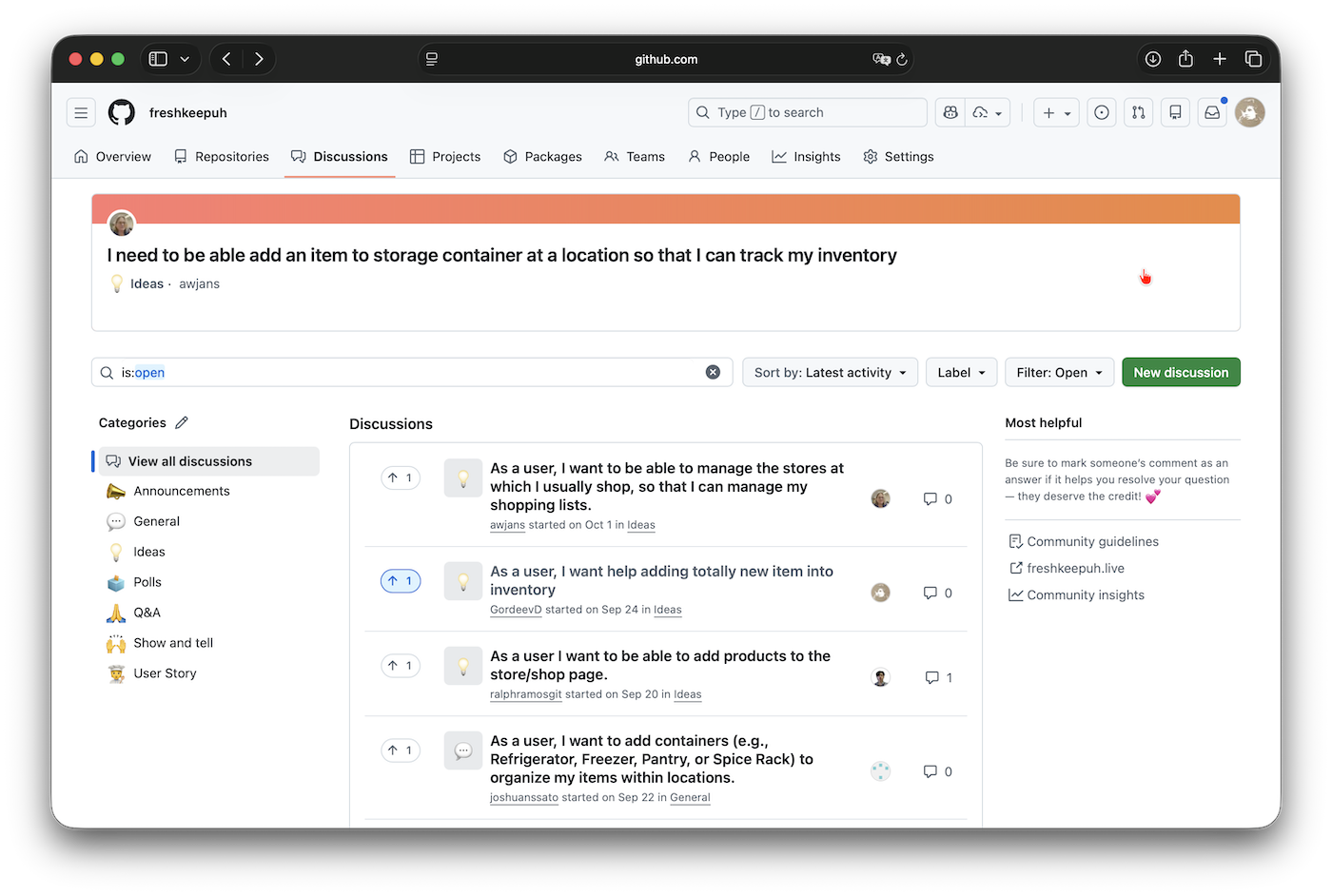
Task: Upvote the add containers discussion
Action: pos(401,750)
